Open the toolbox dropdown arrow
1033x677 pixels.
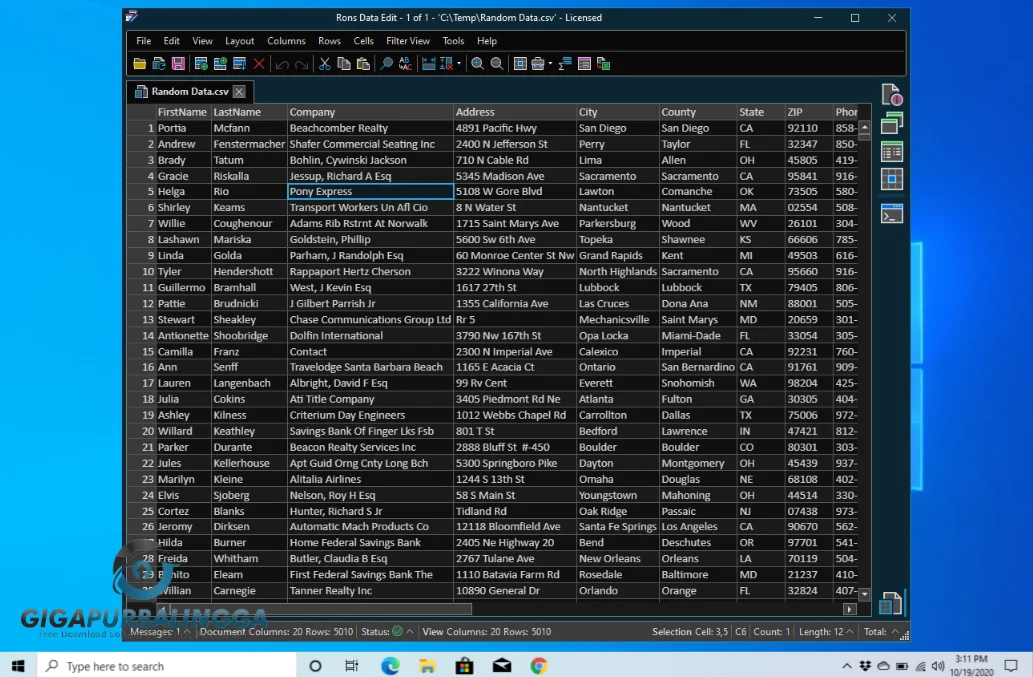pos(550,64)
